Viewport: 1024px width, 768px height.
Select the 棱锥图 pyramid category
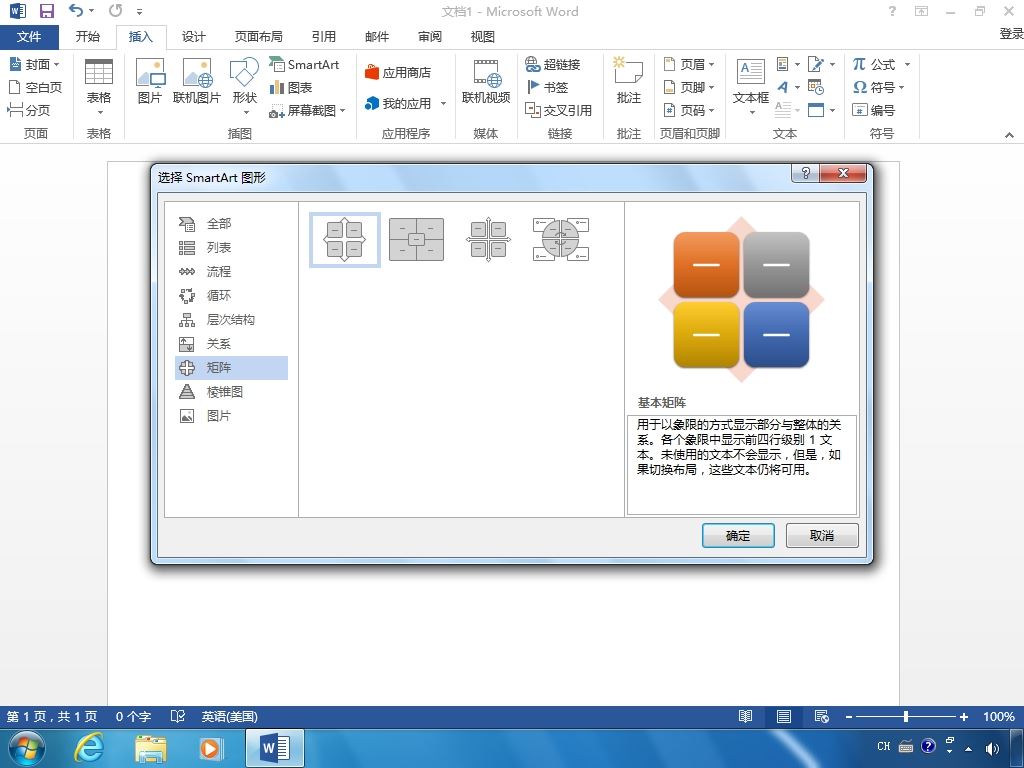coord(231,392)
